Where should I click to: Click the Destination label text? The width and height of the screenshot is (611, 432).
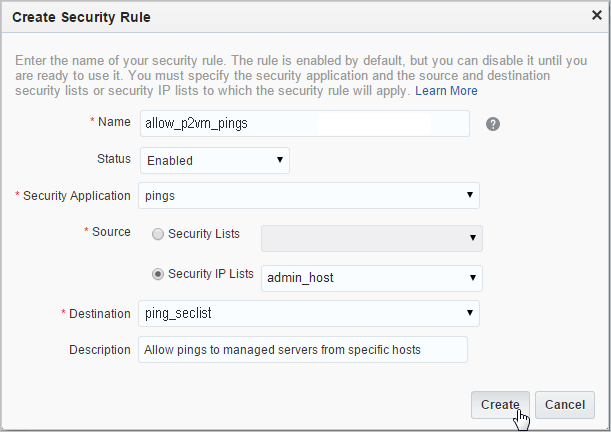pos(100,314)
